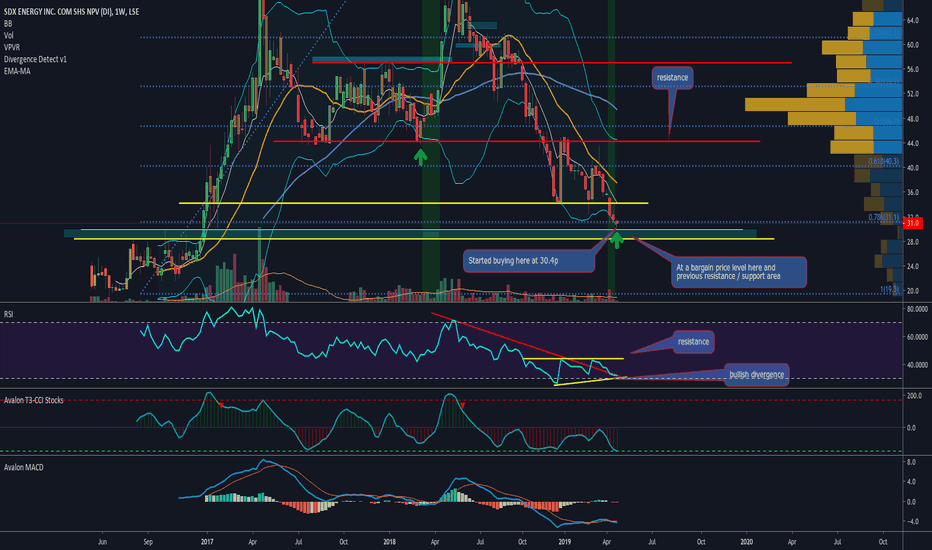
Task: Select the longest yellow volume profile bar
Action: coord(795,105)
